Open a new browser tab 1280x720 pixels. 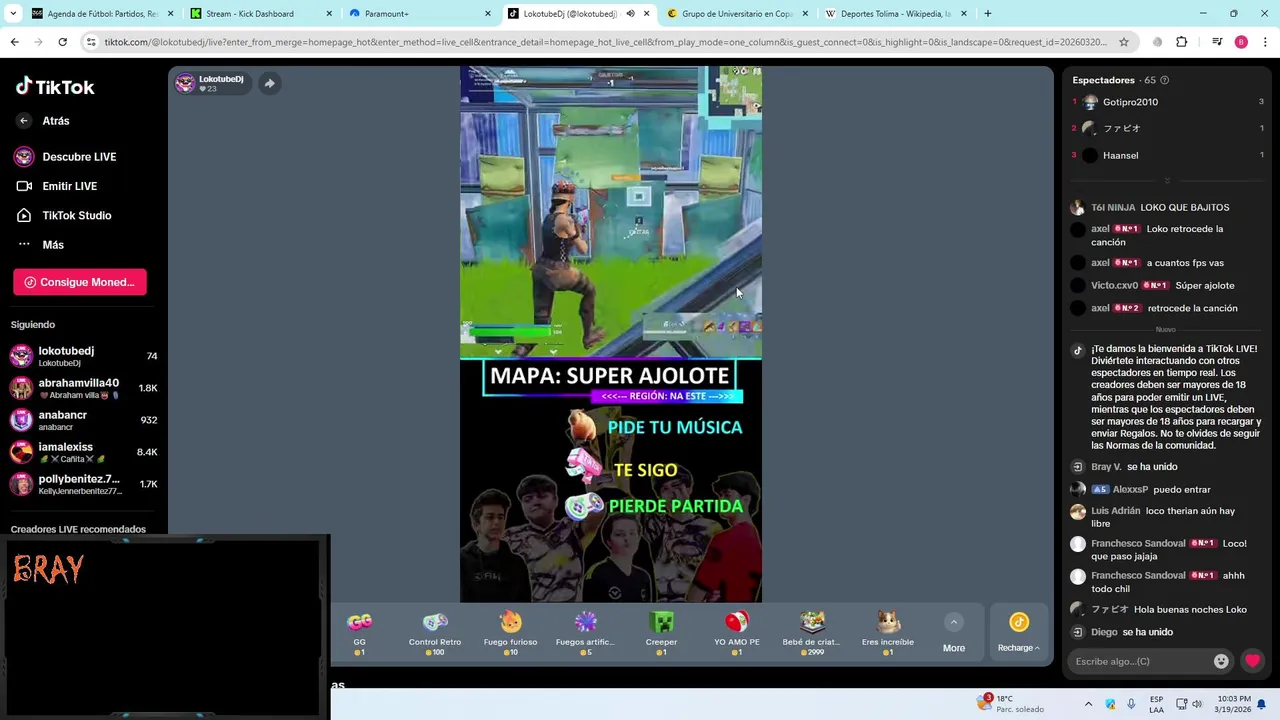988,14
